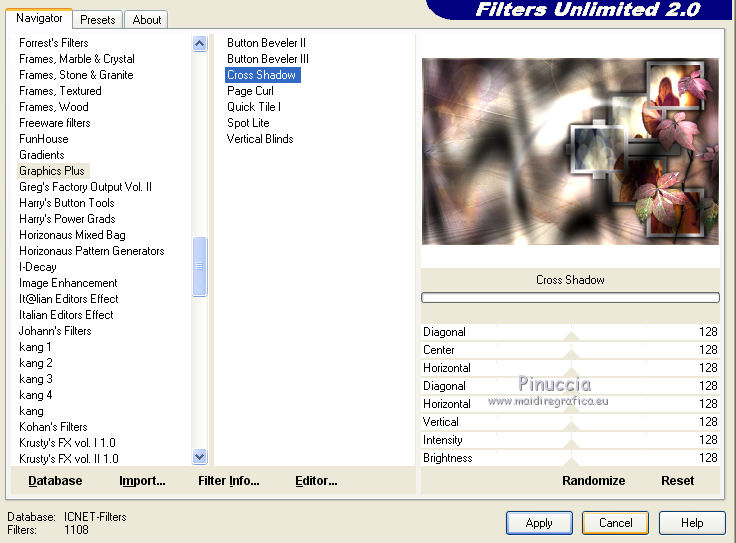The image size is (736, 543).
Task: Select Freeware filters category
Action: click(54, 122)
